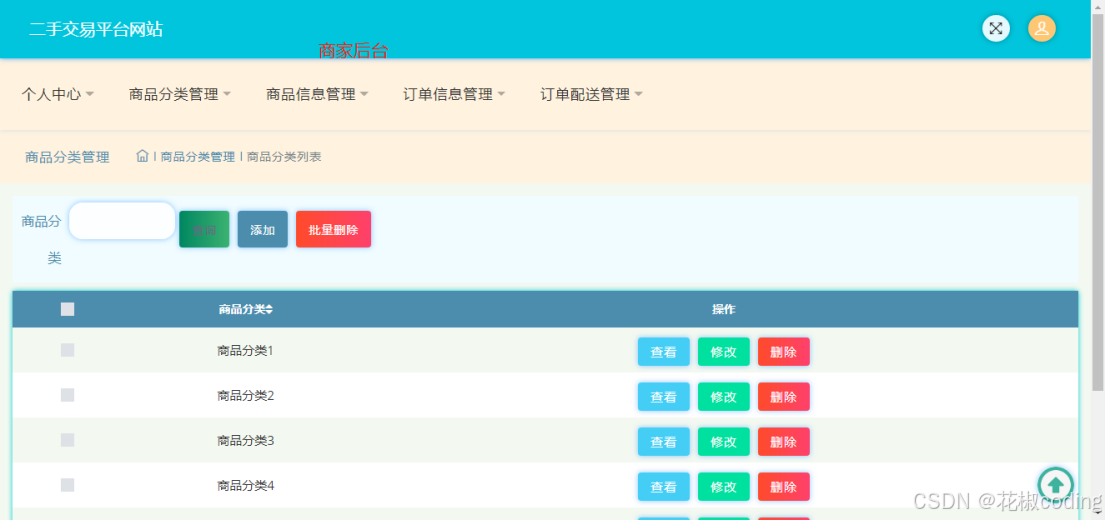This screenshot has height=521, width=1106.
Task: Edit 商品分类4 with 修改 button
Action: 724,486
